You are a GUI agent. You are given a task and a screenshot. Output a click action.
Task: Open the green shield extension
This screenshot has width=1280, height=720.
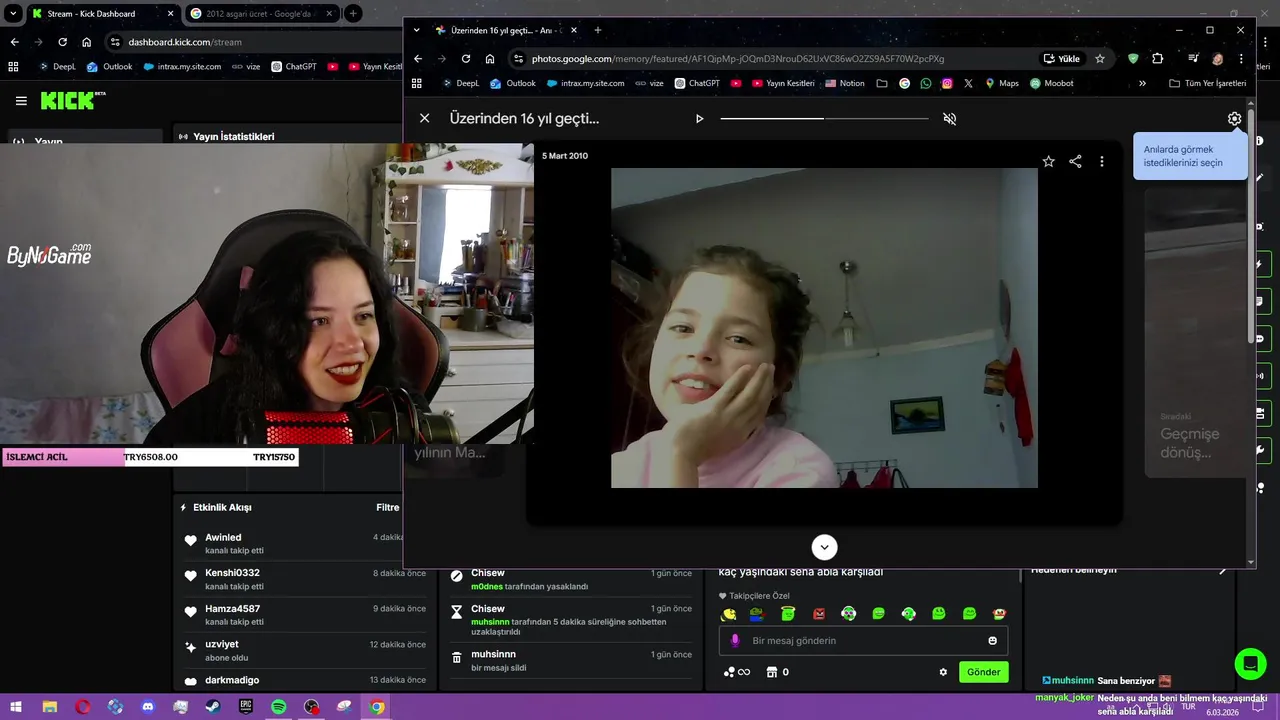1133,58
